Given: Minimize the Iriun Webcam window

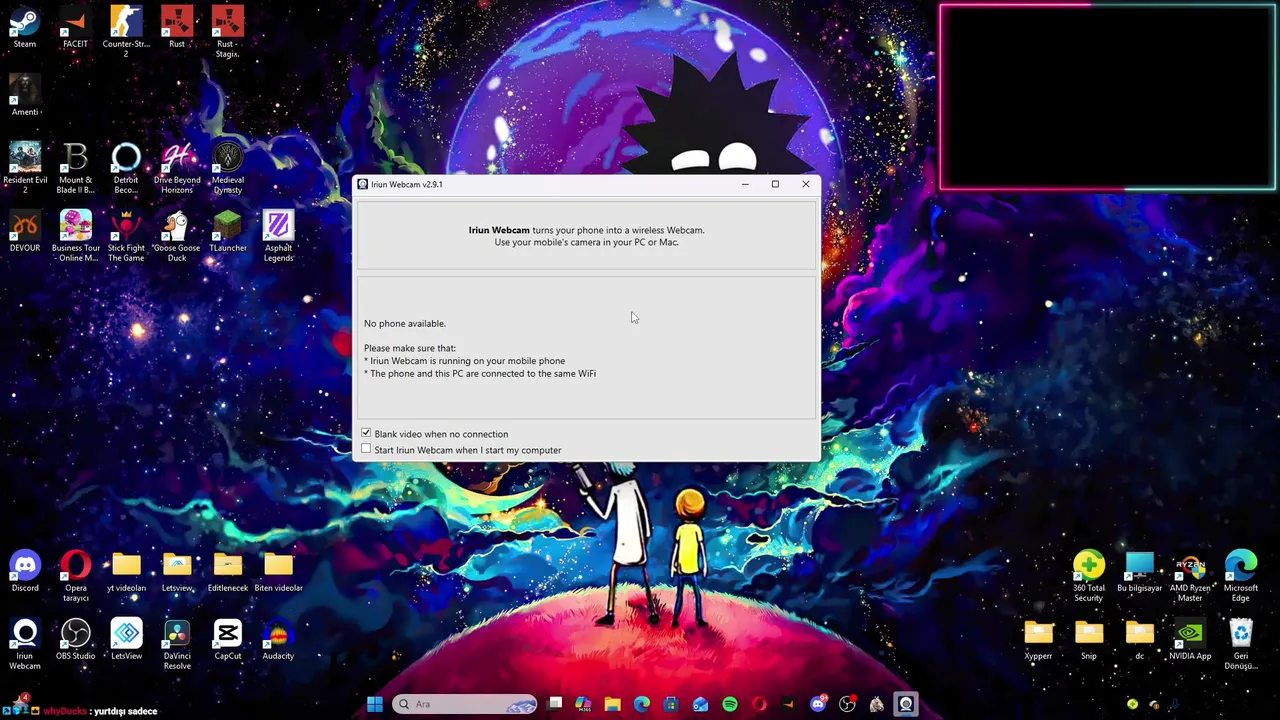Looking at the screenshot, I should coord(745,184).
